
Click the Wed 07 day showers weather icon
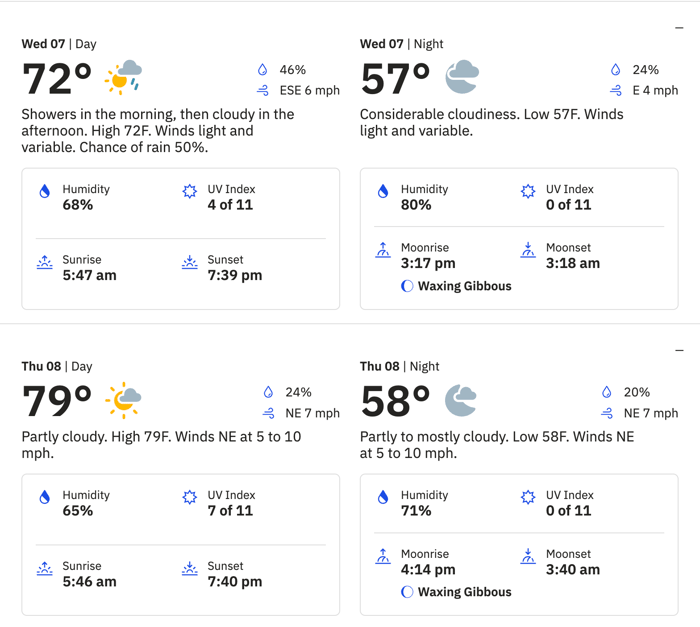click(124, 77)
